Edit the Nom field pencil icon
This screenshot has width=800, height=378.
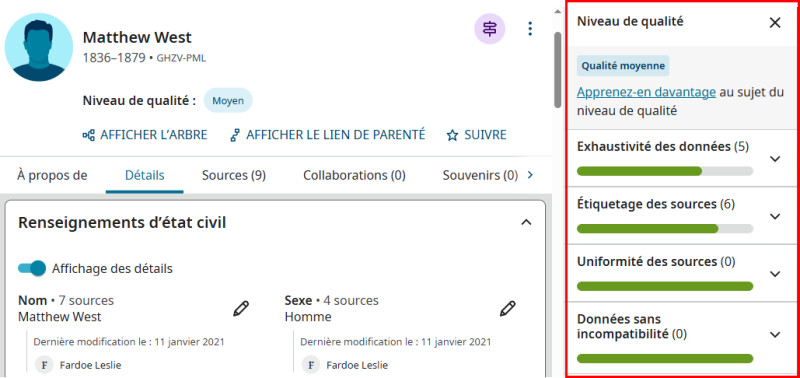tap(241, 309)
